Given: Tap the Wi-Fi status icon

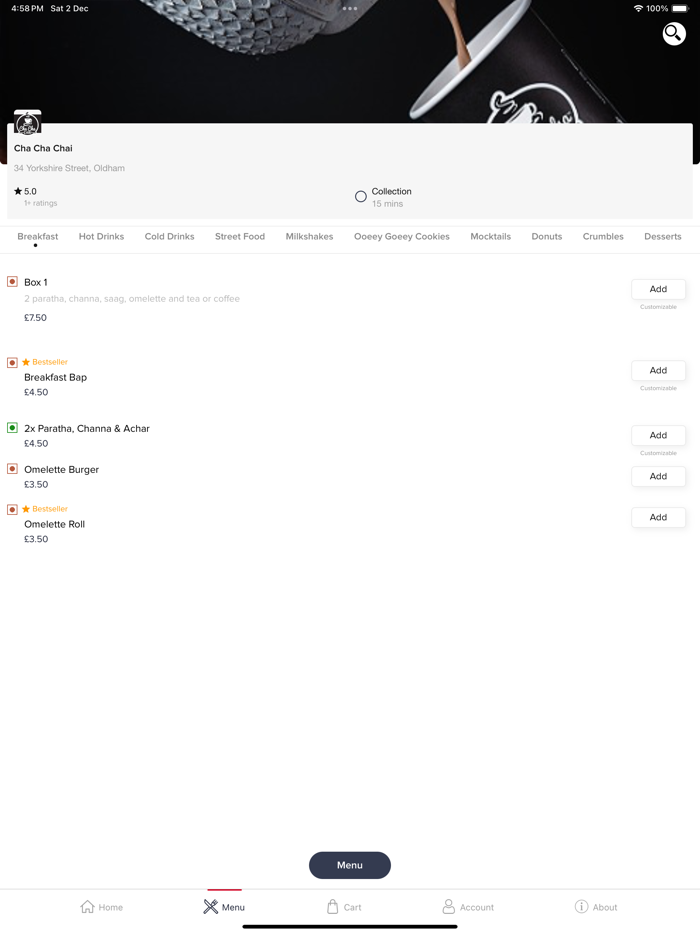Looking at the screenshot, I should pos(638,8).
